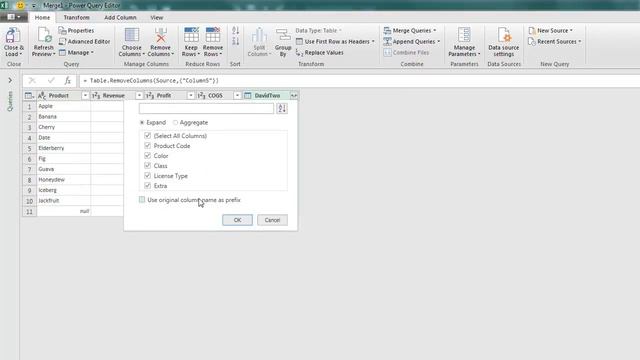
Task: Uncheck the Extra checkbox
Action: coord(148,186)
